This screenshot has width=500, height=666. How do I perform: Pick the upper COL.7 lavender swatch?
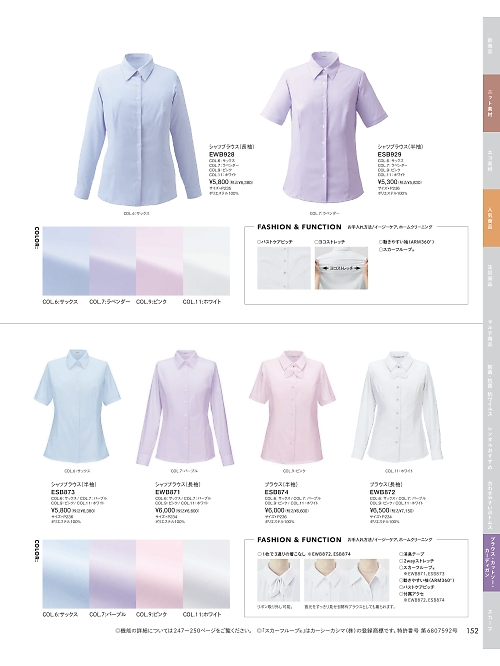click(x=113, y=261)
